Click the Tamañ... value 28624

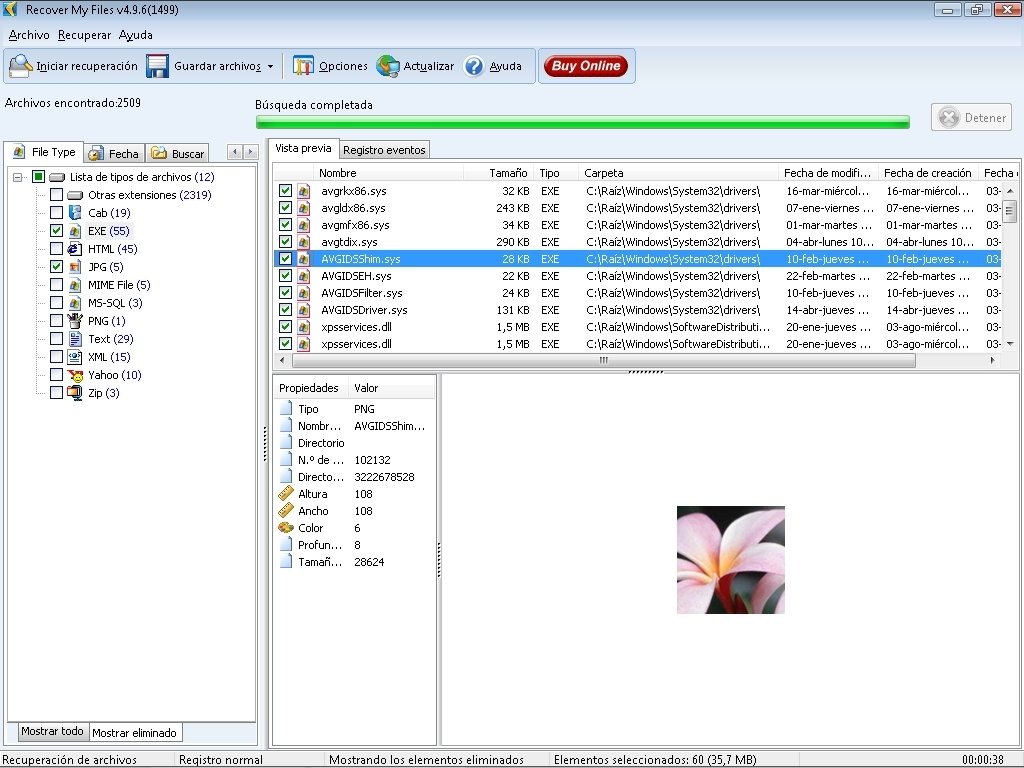[369, 562]
